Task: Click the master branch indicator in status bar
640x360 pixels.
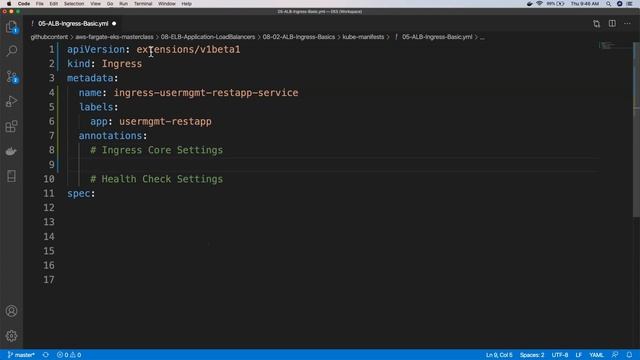Action: point(21,355)
